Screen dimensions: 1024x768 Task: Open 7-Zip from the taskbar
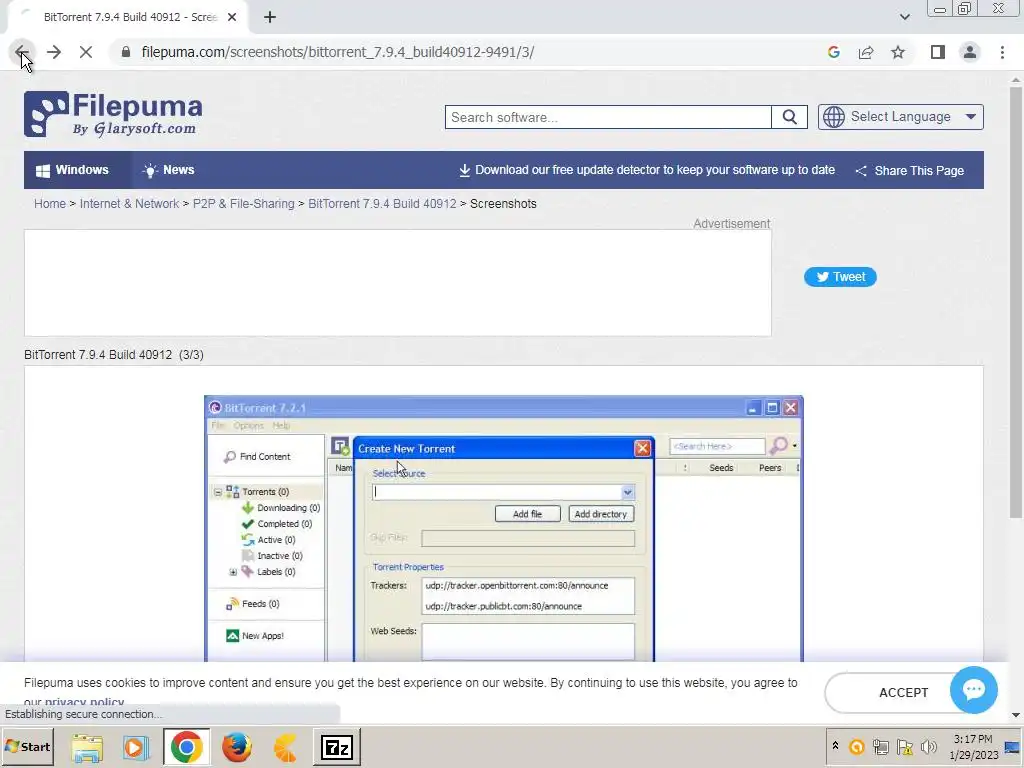(337, 747)
